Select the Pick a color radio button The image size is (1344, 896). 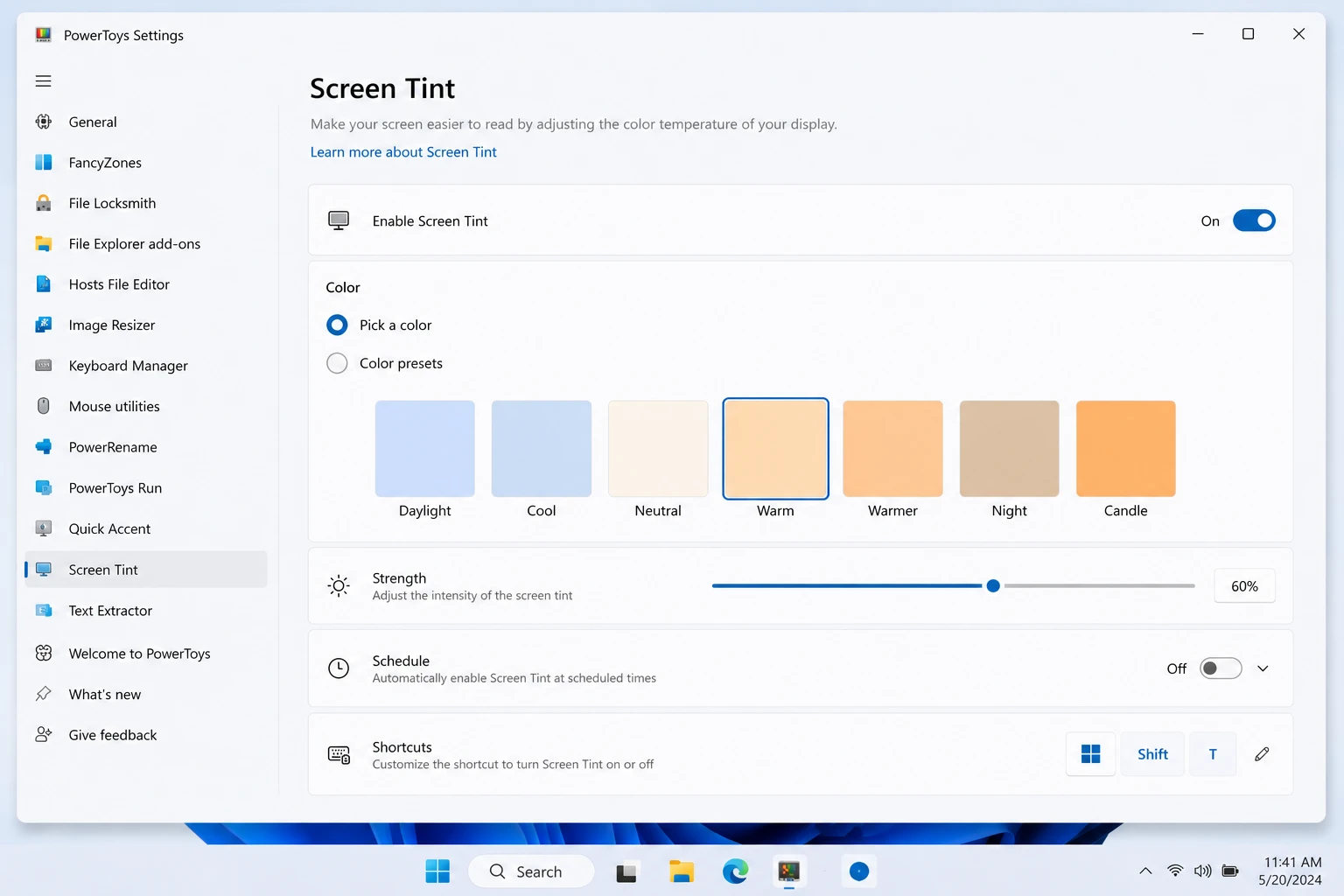coord(337,325)
